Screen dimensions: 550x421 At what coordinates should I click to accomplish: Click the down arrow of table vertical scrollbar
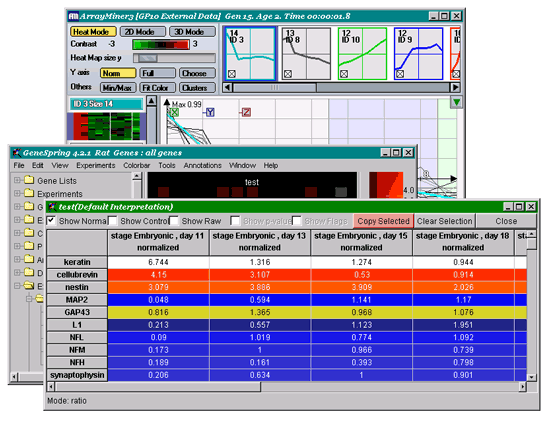(x=531, y=377)
